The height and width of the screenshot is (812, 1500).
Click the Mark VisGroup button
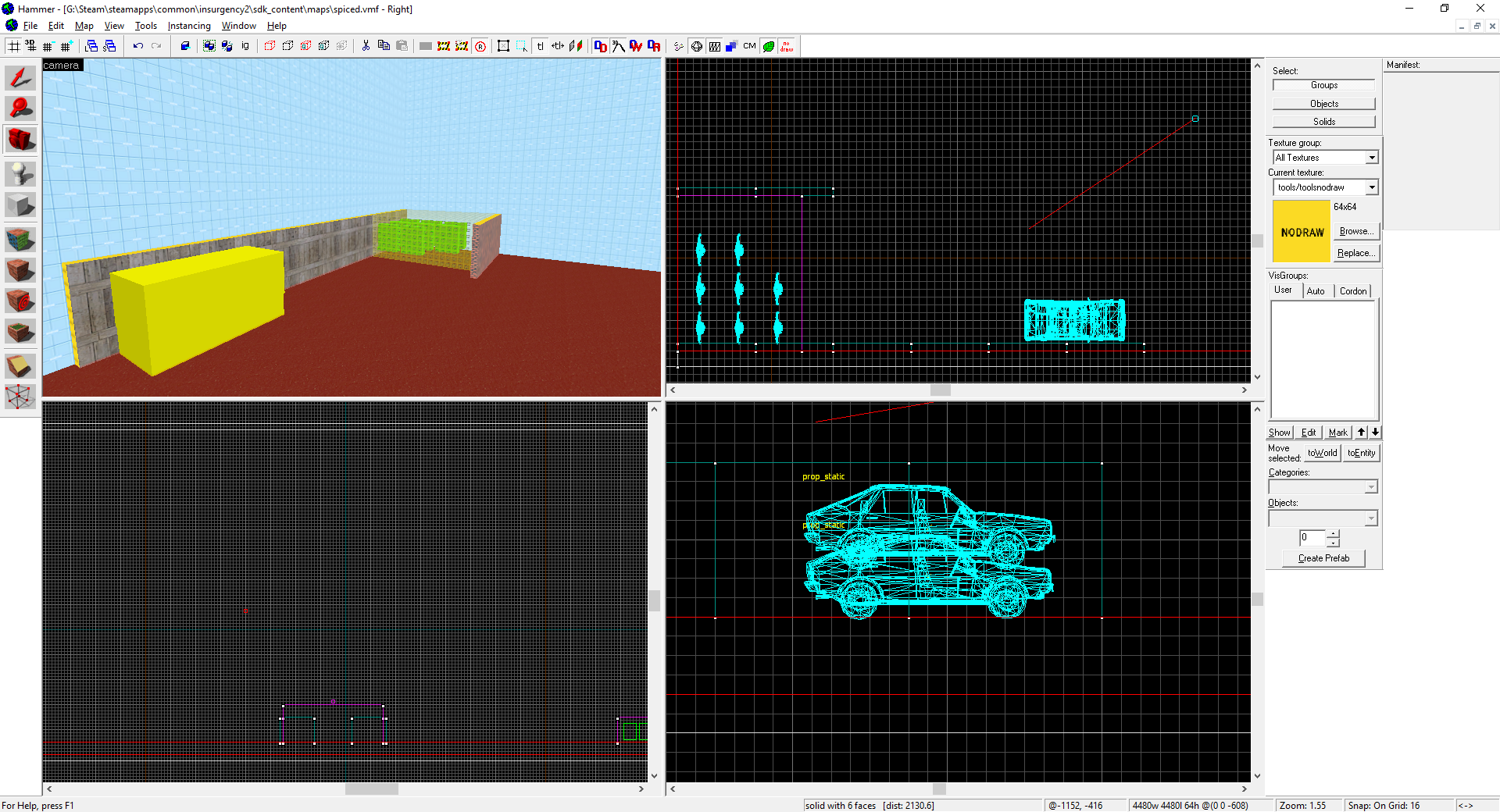1337,433
